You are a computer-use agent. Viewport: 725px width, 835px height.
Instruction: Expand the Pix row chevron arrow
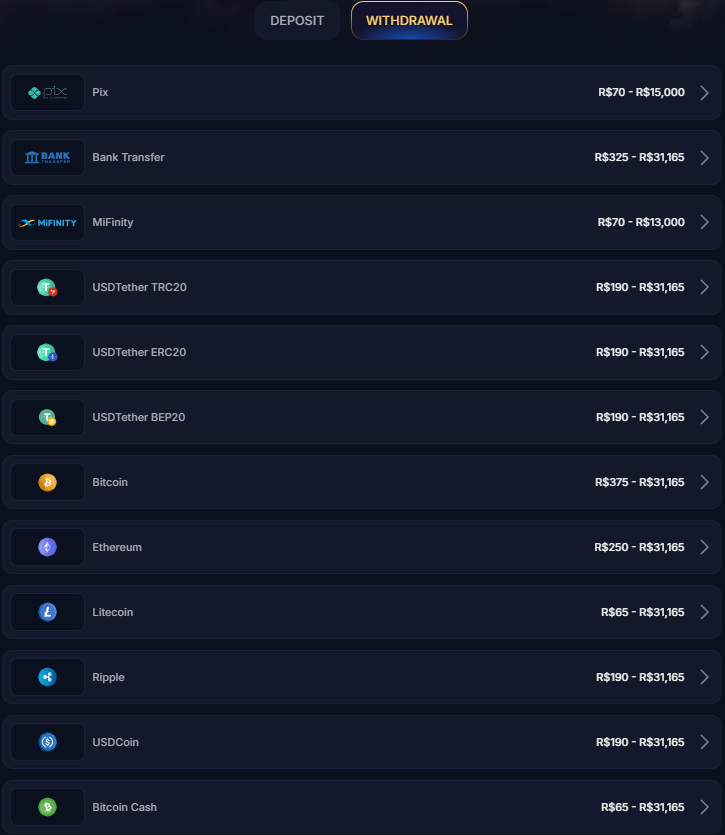point(705,93)
